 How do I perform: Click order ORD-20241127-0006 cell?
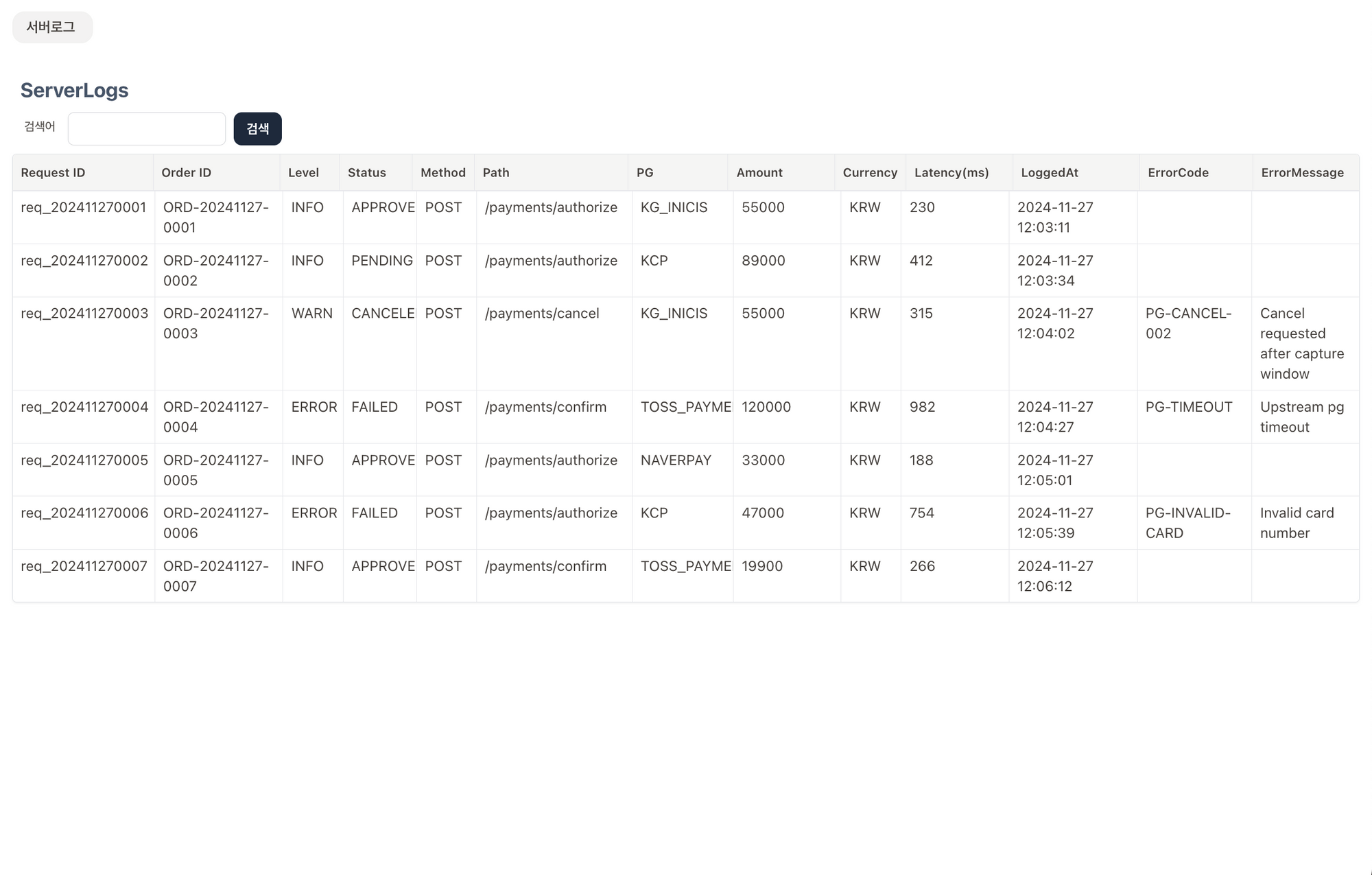[215, 523]
